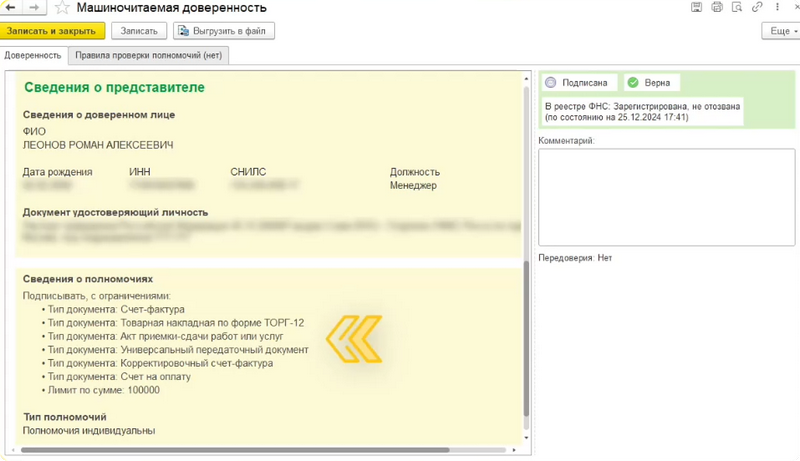The height and width of the screenshot is (461, 800).
Task: Copy link using the chain icon
Action: click(757, 8)
